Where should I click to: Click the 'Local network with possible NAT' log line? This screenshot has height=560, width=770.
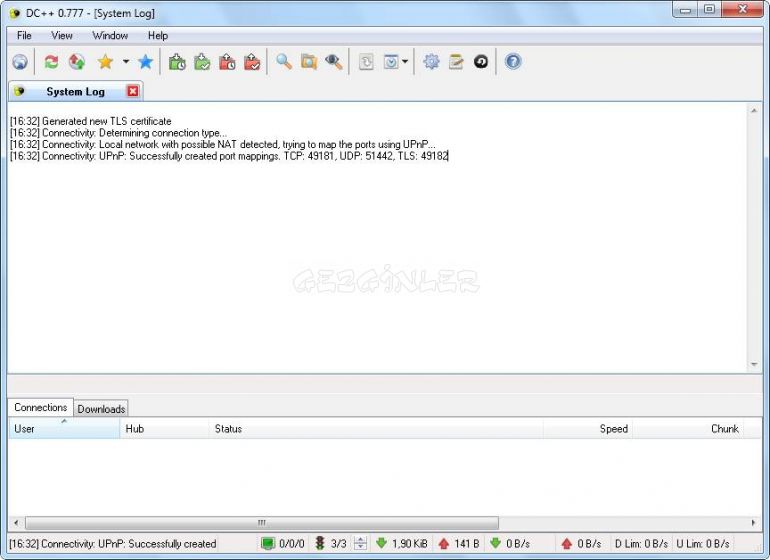[222, 144]
